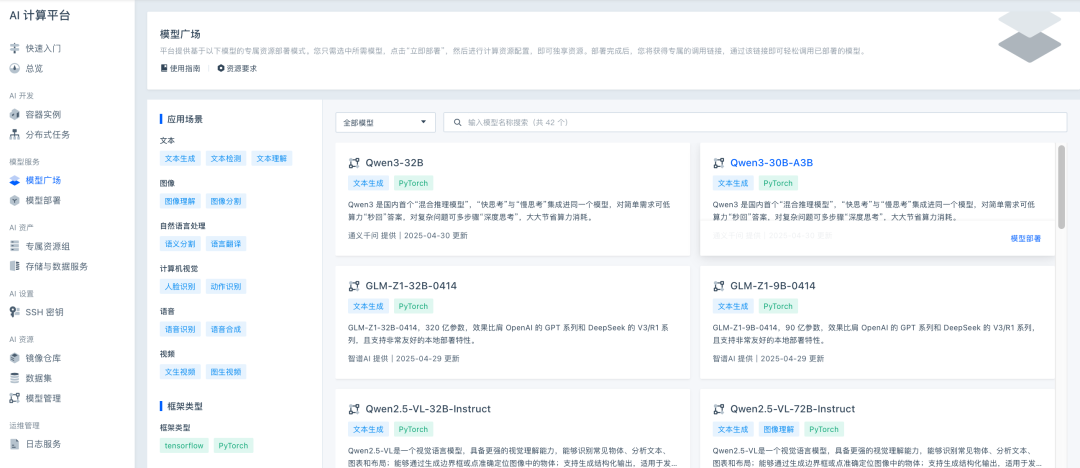Open 模型管理 in the sidebar

click(x=43, y=398)
